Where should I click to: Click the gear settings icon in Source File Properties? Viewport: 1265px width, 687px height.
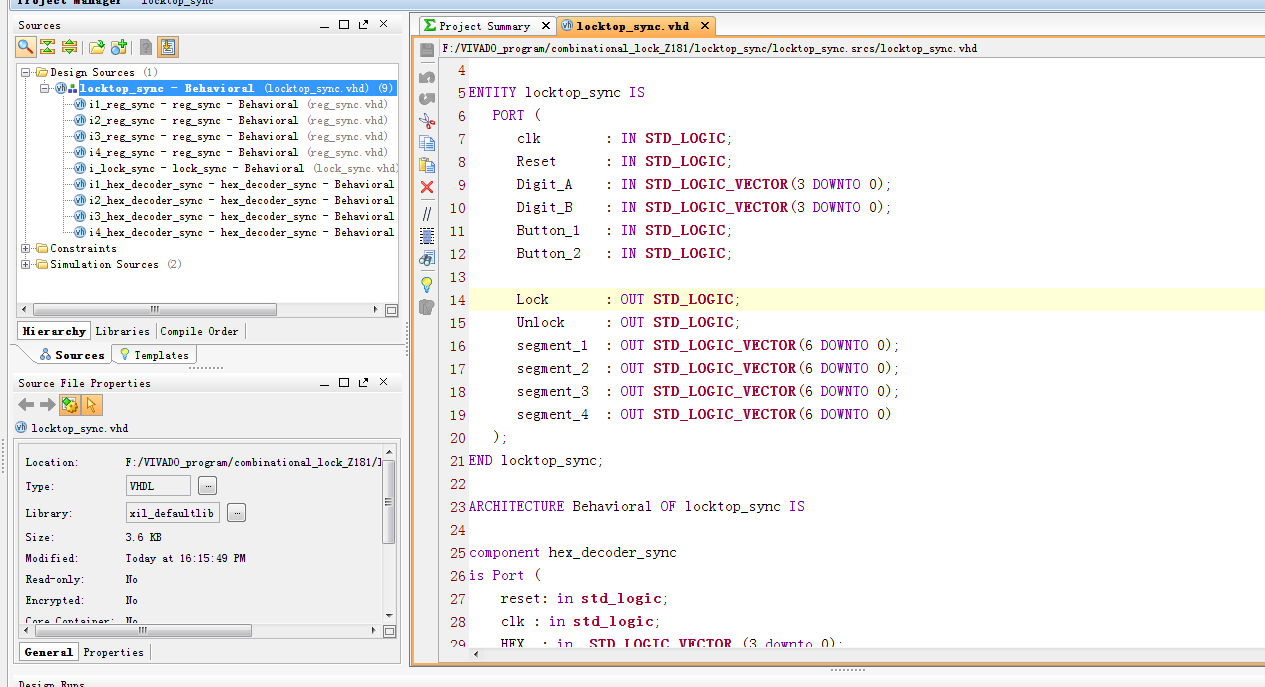(x=69, y=405)
